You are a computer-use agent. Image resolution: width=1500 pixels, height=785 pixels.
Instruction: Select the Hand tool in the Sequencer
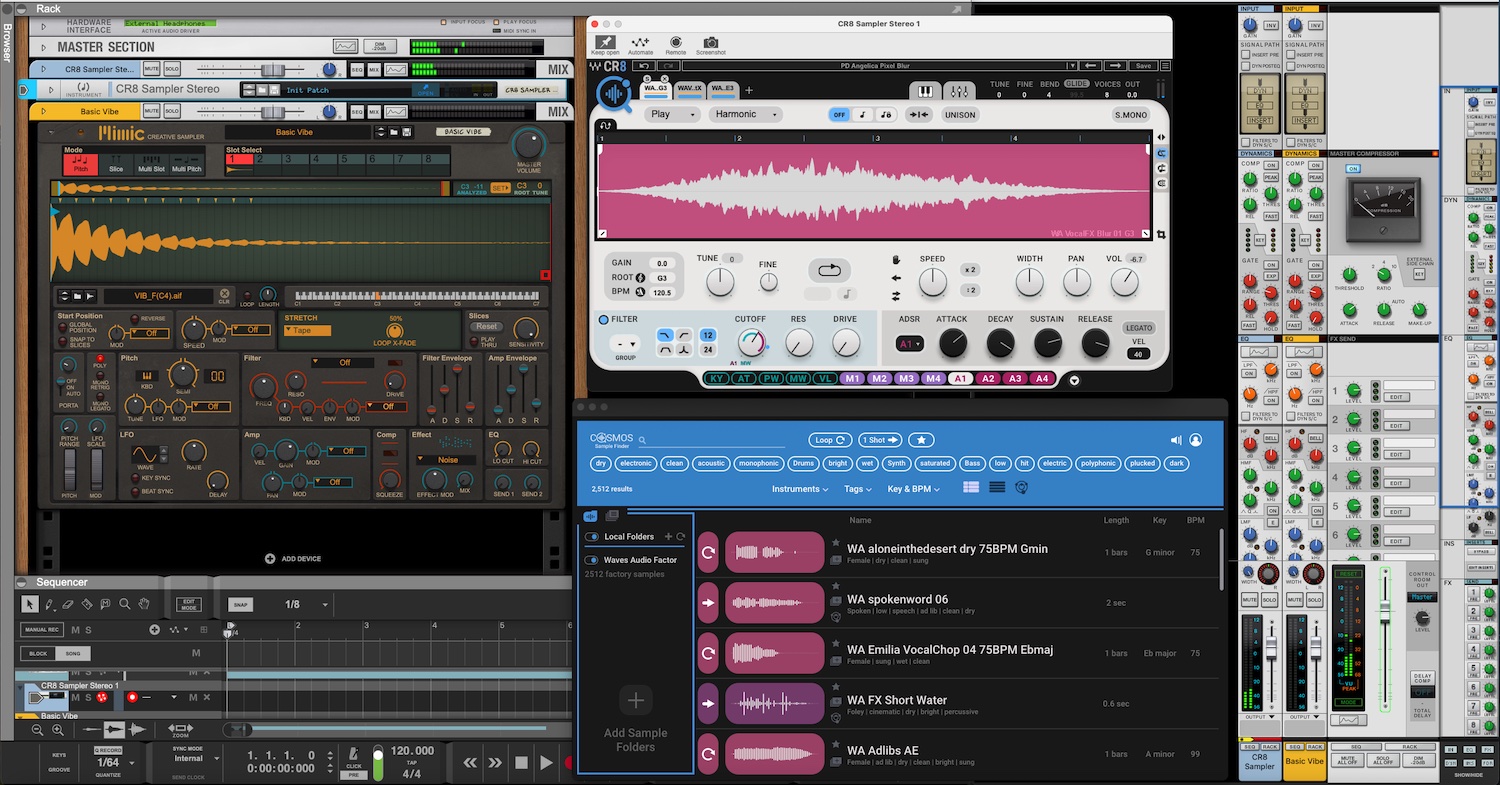144,604
